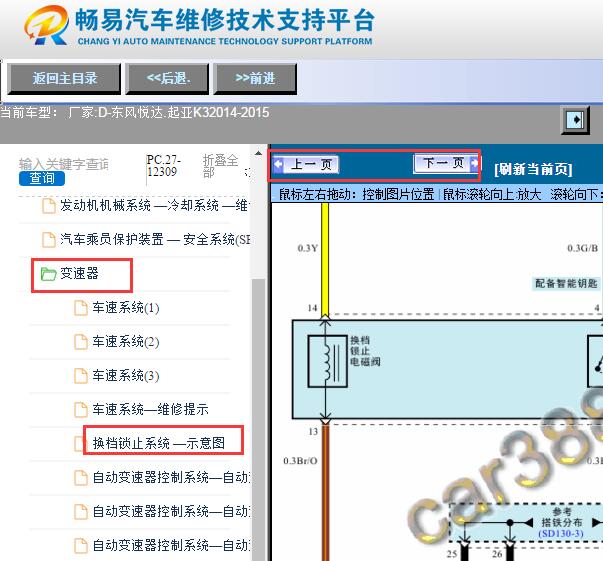Focus the keyword search input field
This screenshot has height=561, width=603.
pos(64,164)
